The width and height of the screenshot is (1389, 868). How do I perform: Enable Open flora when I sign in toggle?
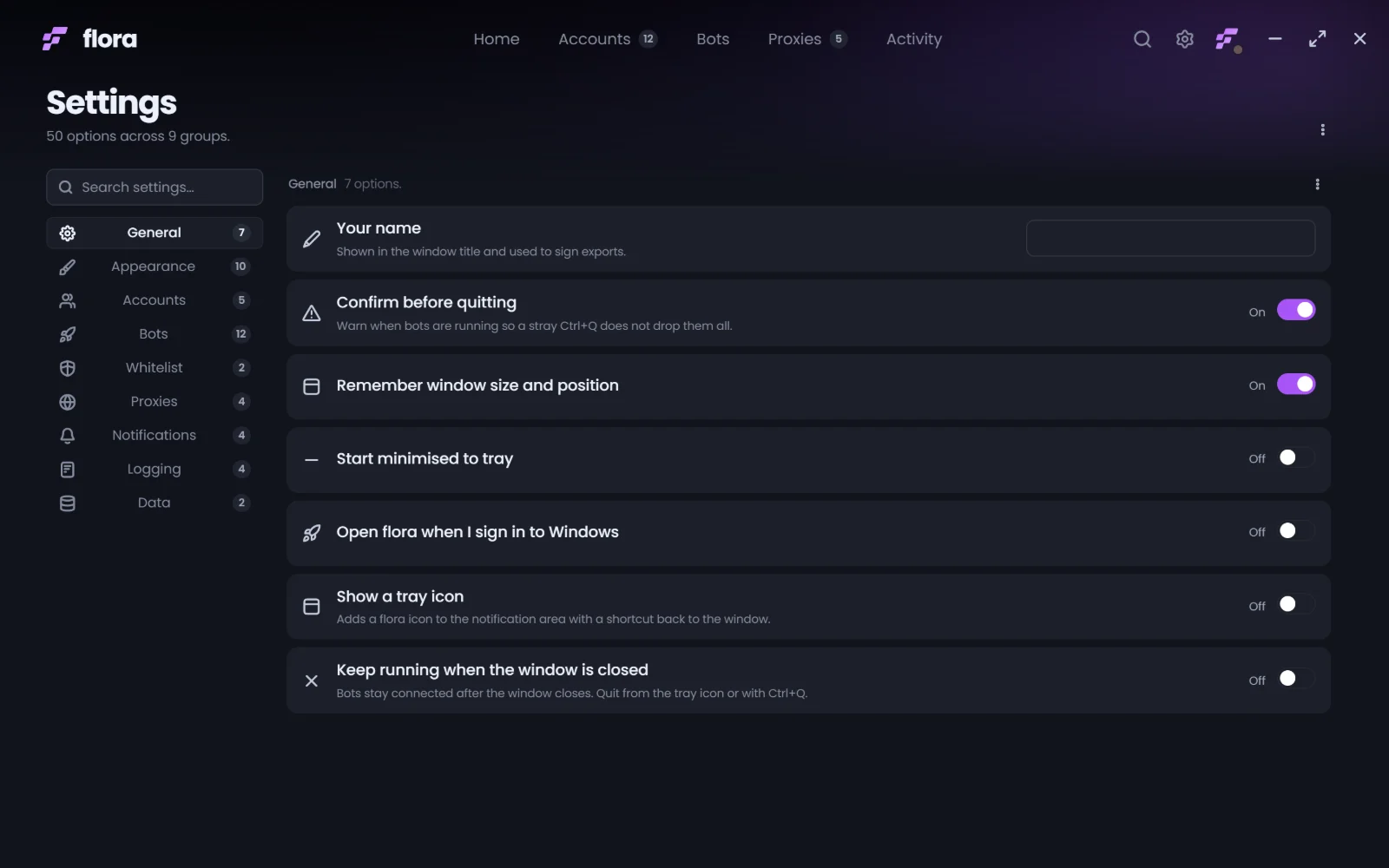click(1296, 530)
